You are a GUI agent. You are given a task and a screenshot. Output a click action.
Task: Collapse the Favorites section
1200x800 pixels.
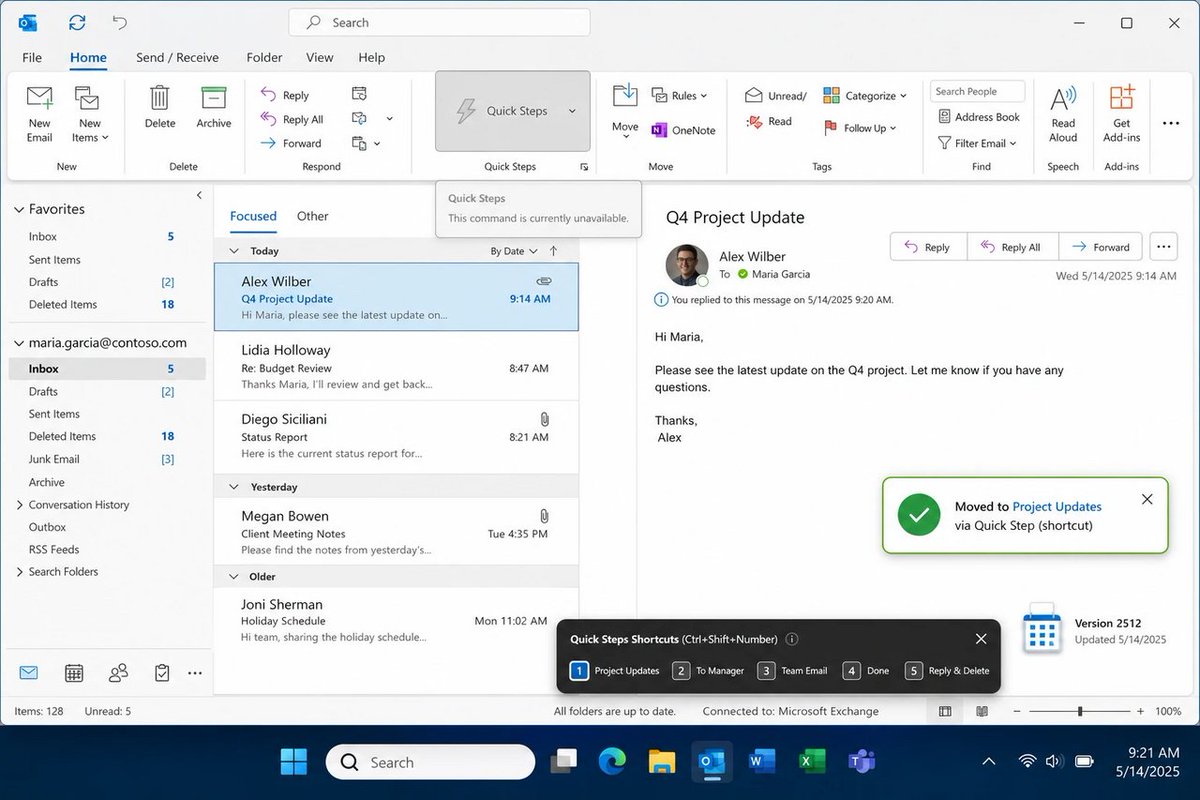18,210
